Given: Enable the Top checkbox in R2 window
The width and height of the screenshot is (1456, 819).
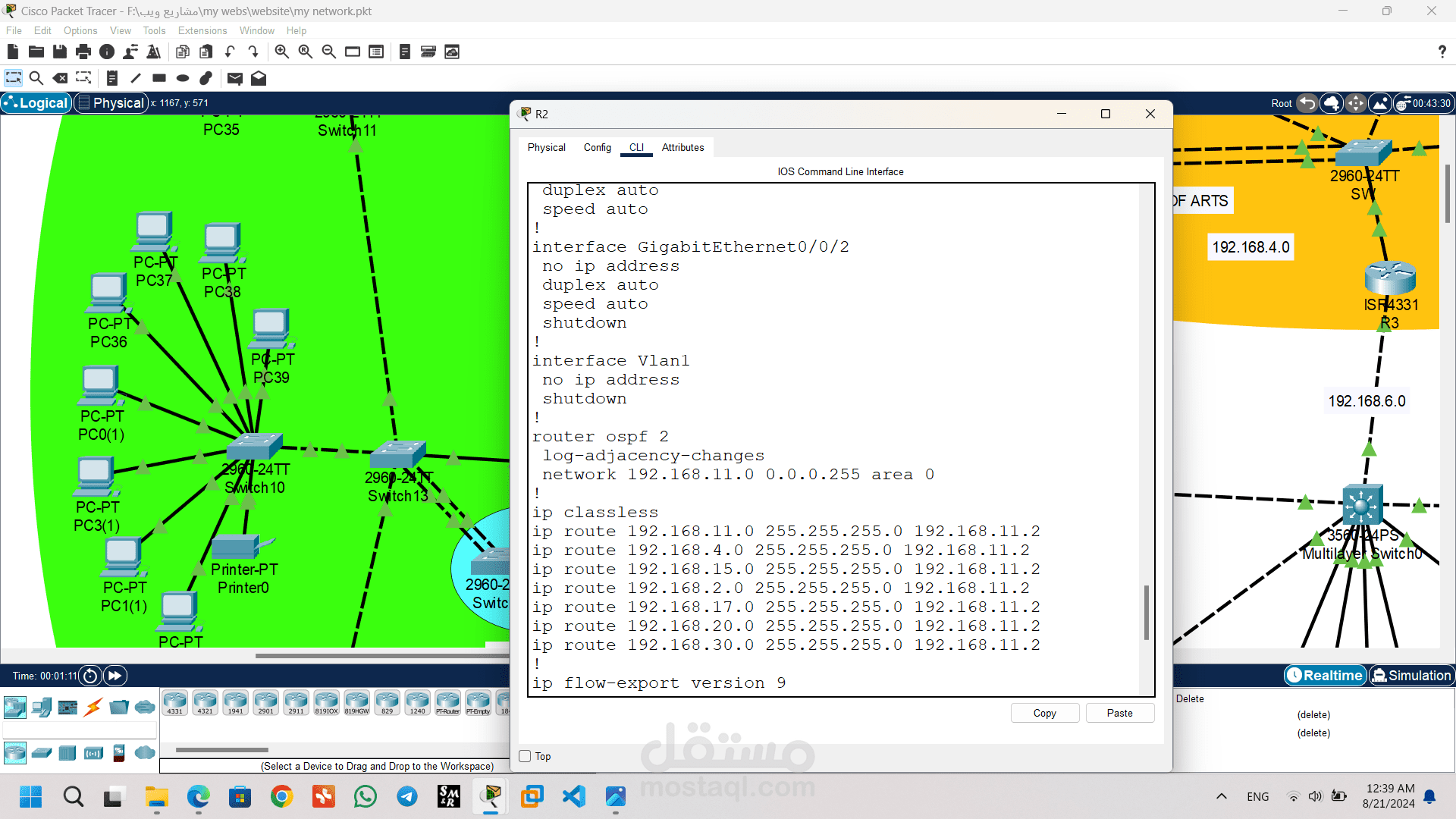Looking at the screenshot, I should click(525, 756).
